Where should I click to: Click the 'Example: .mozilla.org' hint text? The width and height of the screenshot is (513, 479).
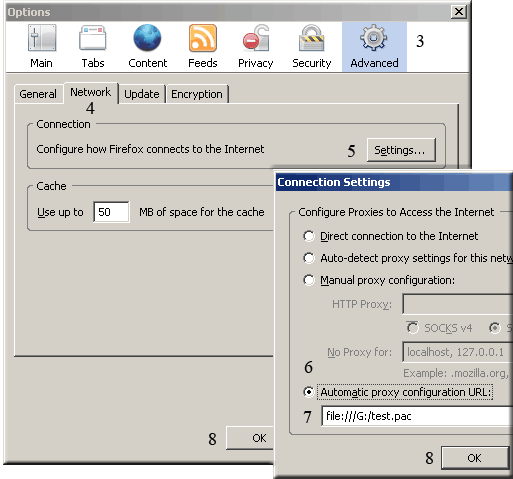tap(455, 373)
